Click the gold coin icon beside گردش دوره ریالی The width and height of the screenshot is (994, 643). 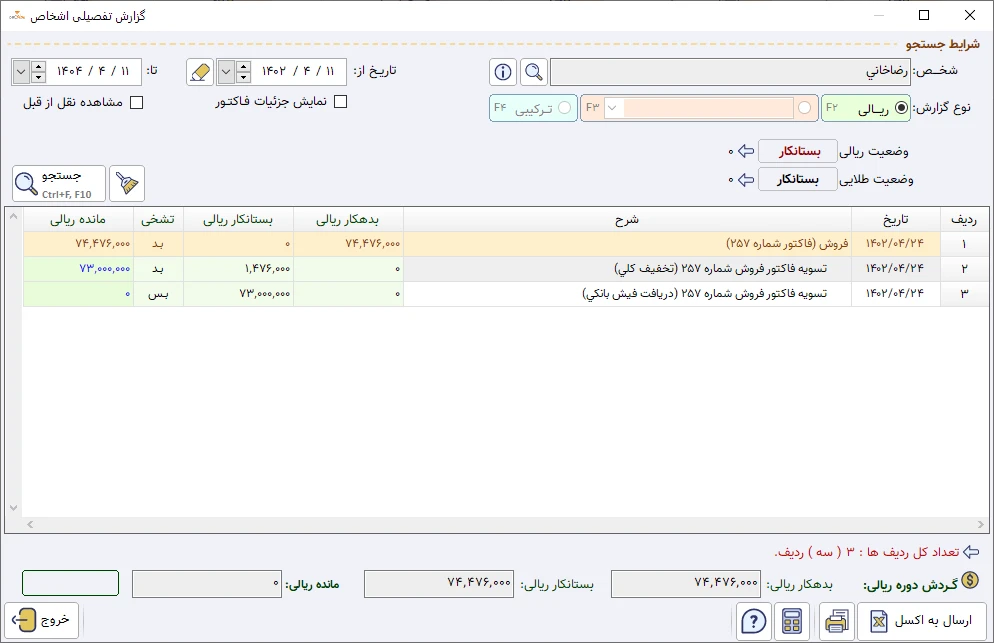(970, 580)
